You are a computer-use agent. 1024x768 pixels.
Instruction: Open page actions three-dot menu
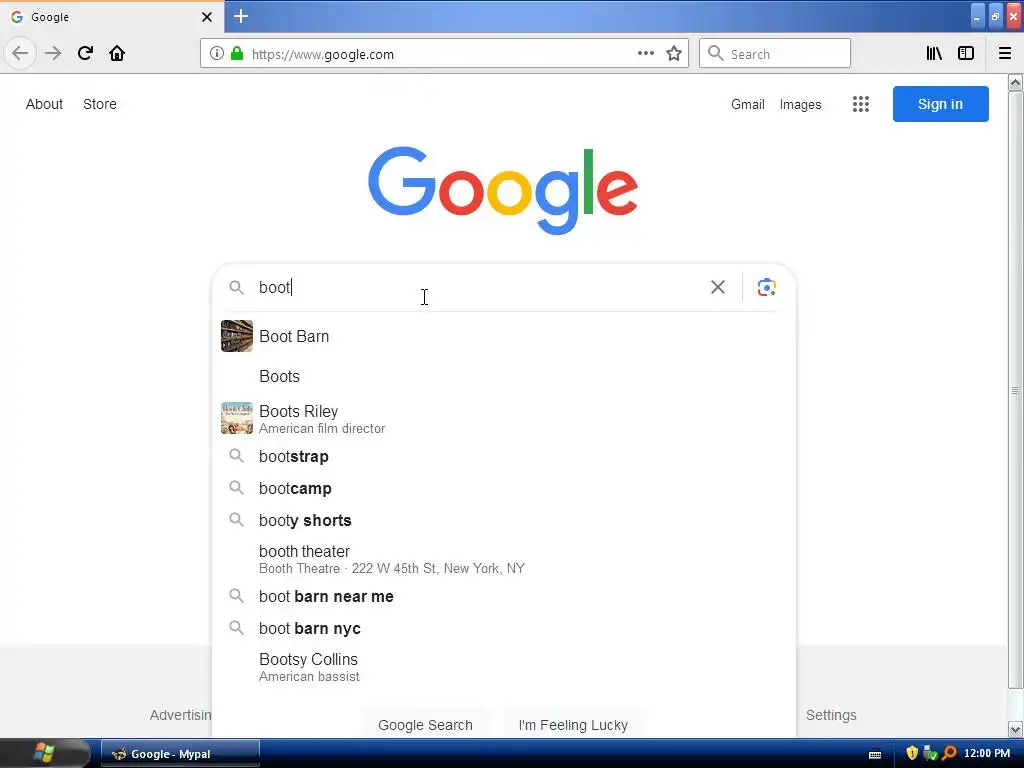[x=646, y=54]
